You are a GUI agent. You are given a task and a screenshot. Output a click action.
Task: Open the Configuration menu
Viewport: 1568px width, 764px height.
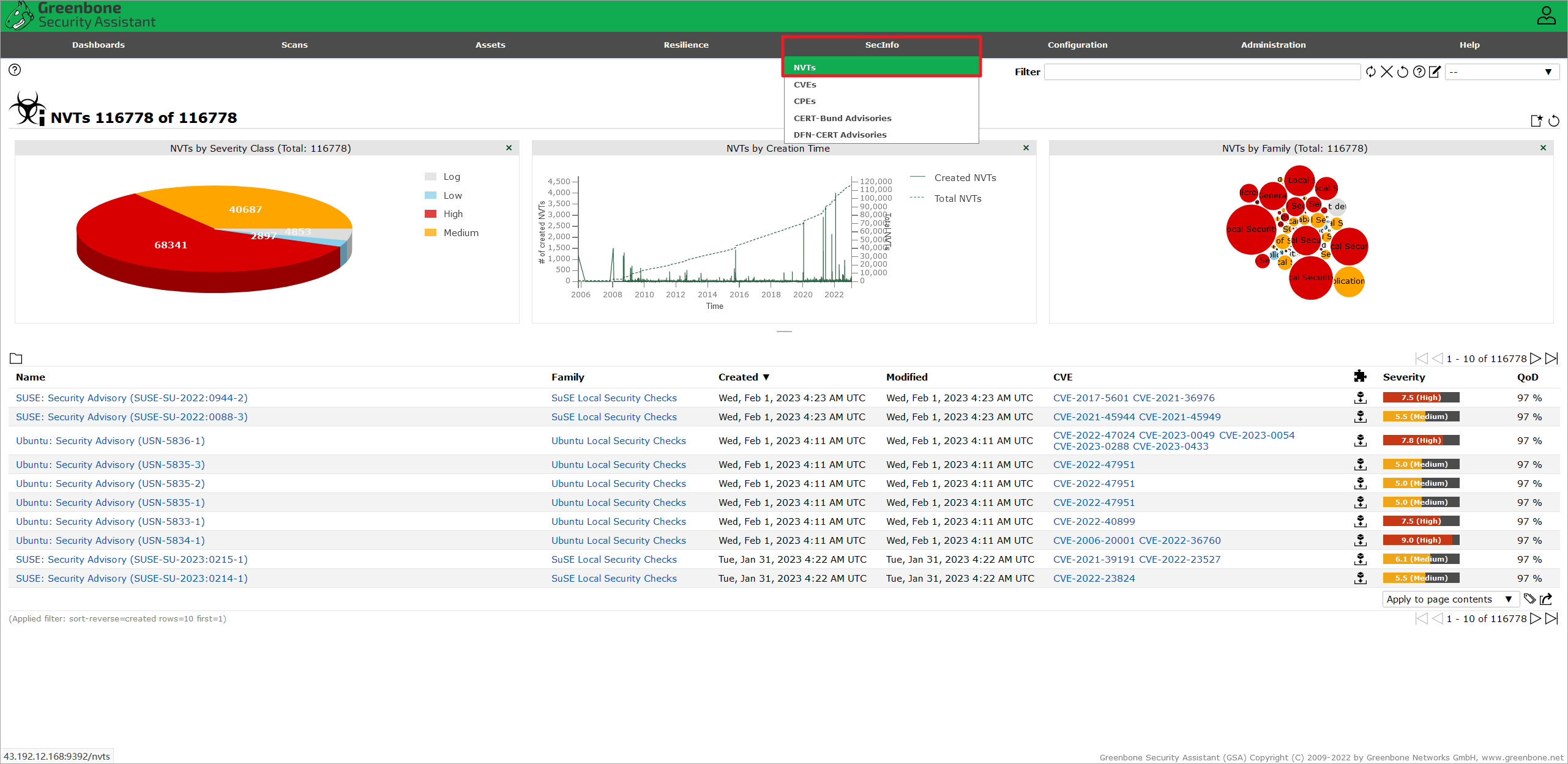[1077, 45]
